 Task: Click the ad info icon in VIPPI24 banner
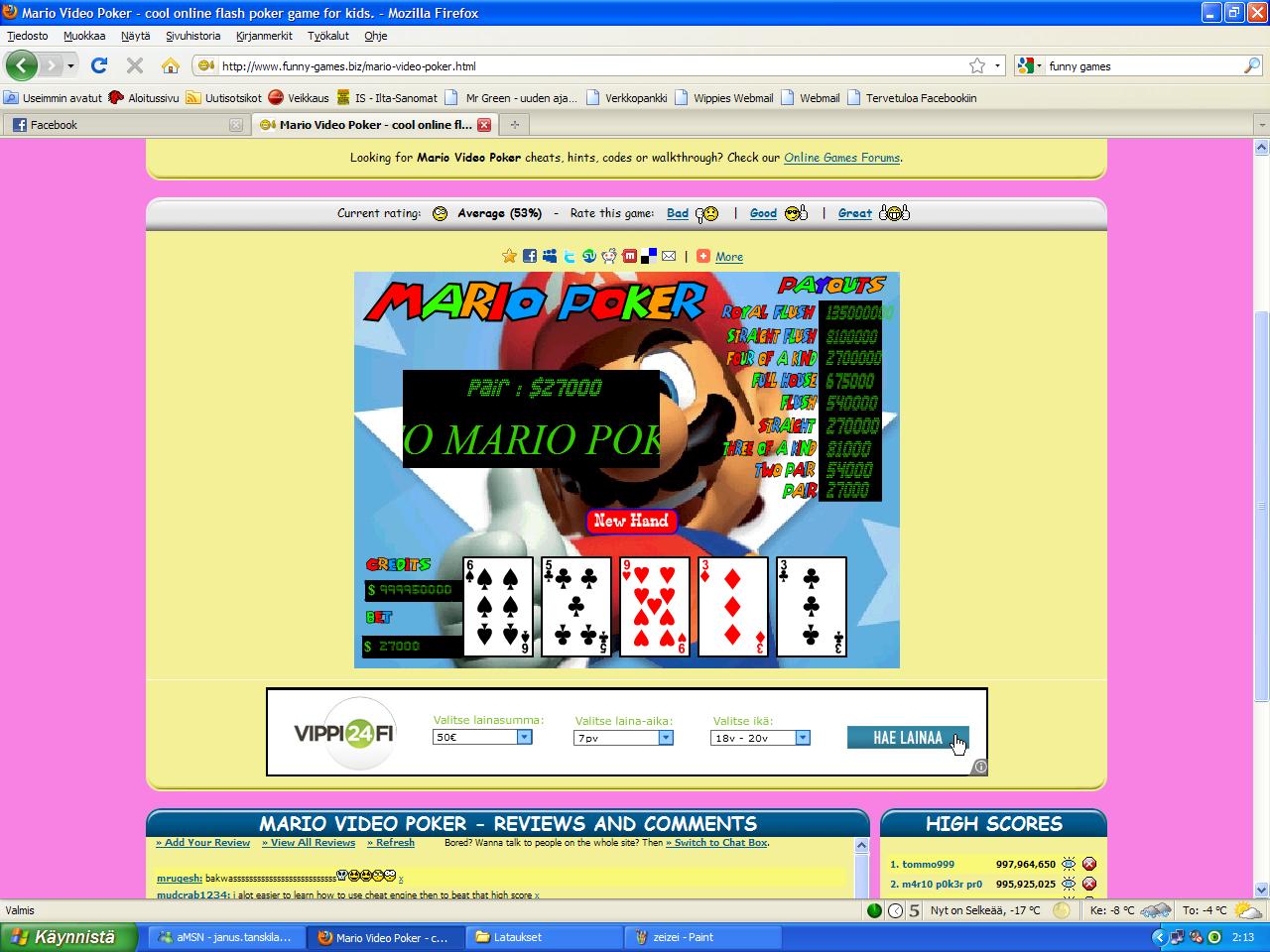[x=980, y=767]
